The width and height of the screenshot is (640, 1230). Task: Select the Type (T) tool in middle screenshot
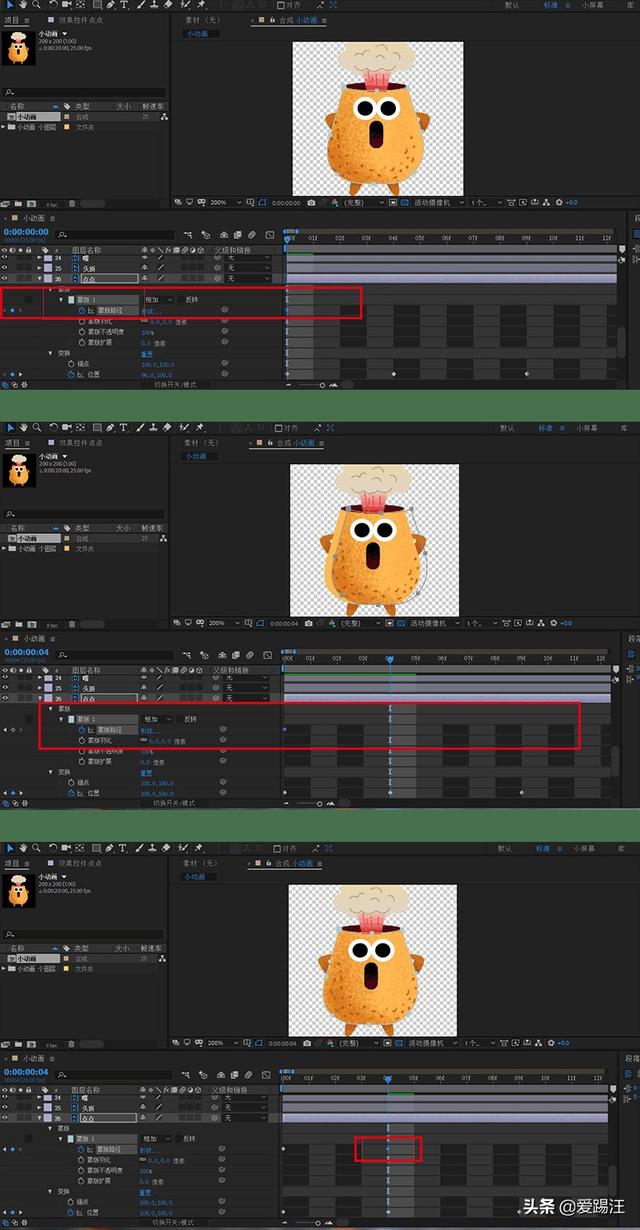[124, 427]
